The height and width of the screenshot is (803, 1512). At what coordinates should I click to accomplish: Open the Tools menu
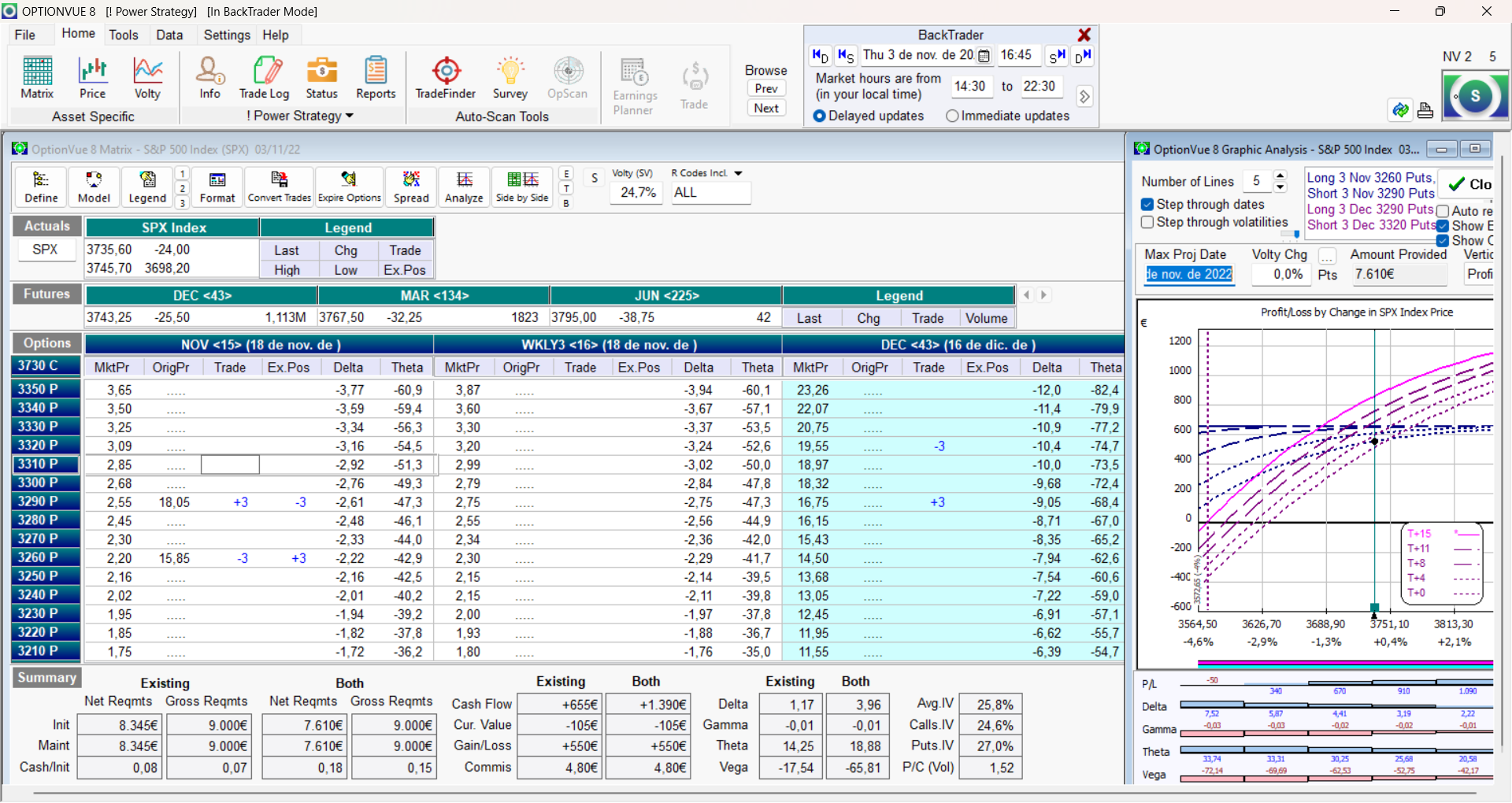[123, 35]
